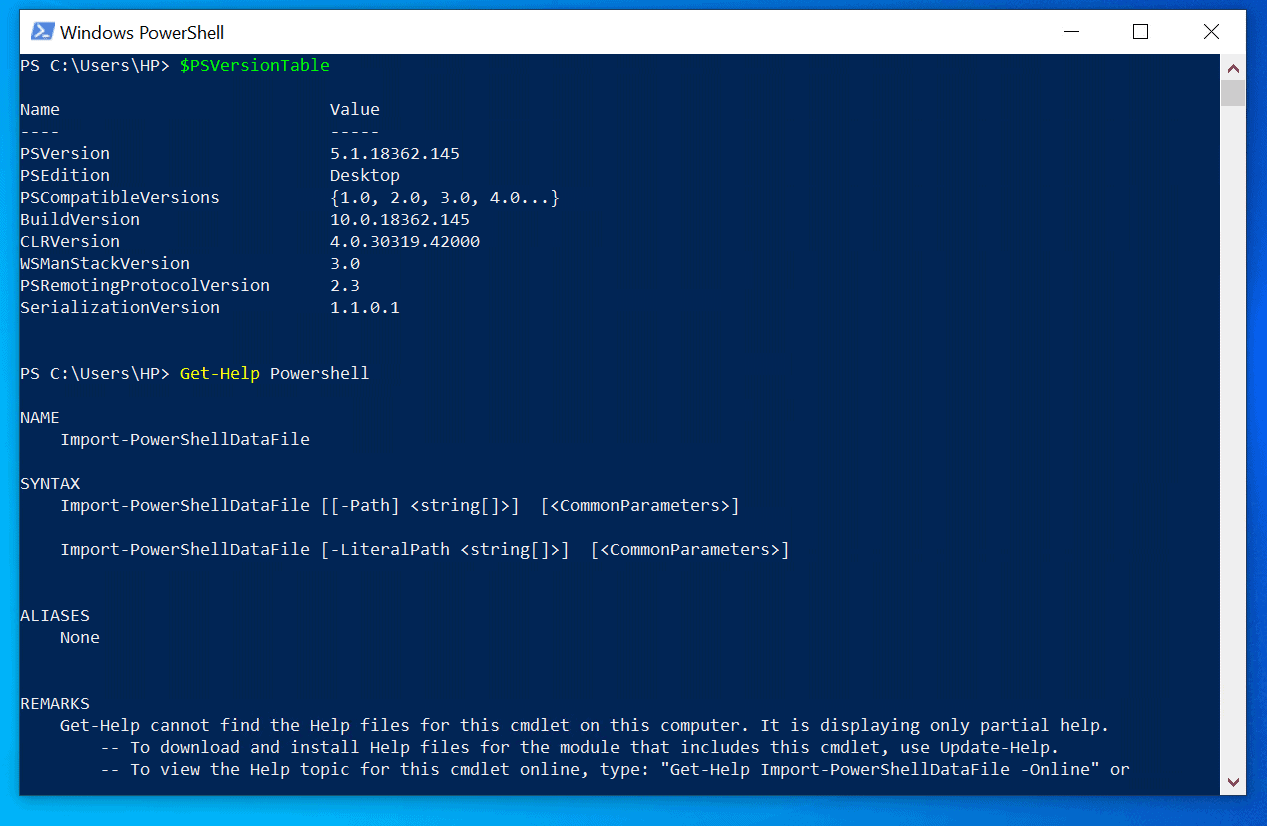1267x826 pixels.
Task: Click the PowerShell icon in title bar
Action: click(42, 32)
